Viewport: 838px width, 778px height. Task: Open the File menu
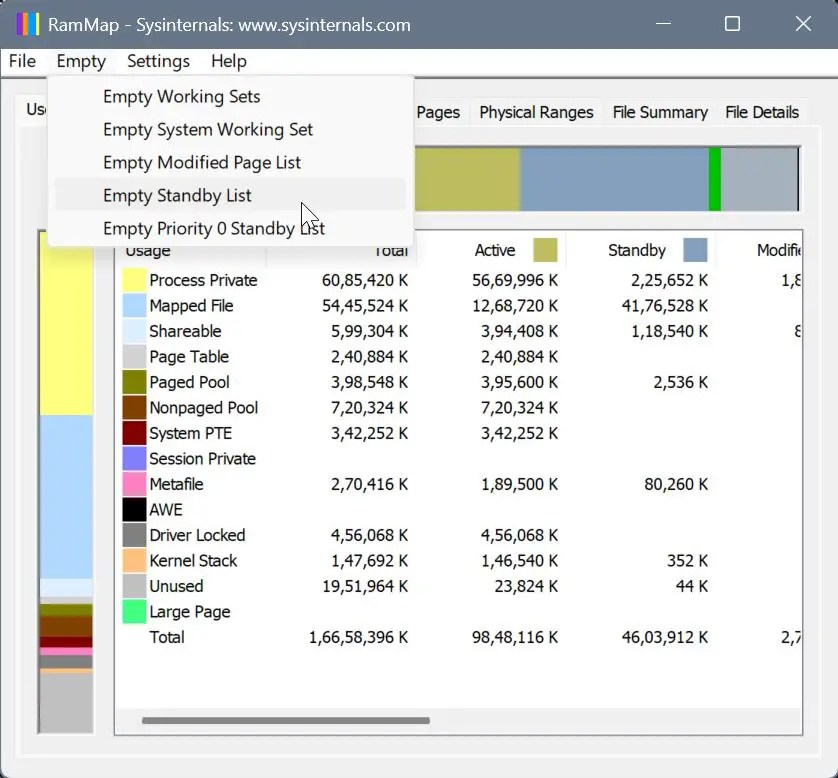22,61
